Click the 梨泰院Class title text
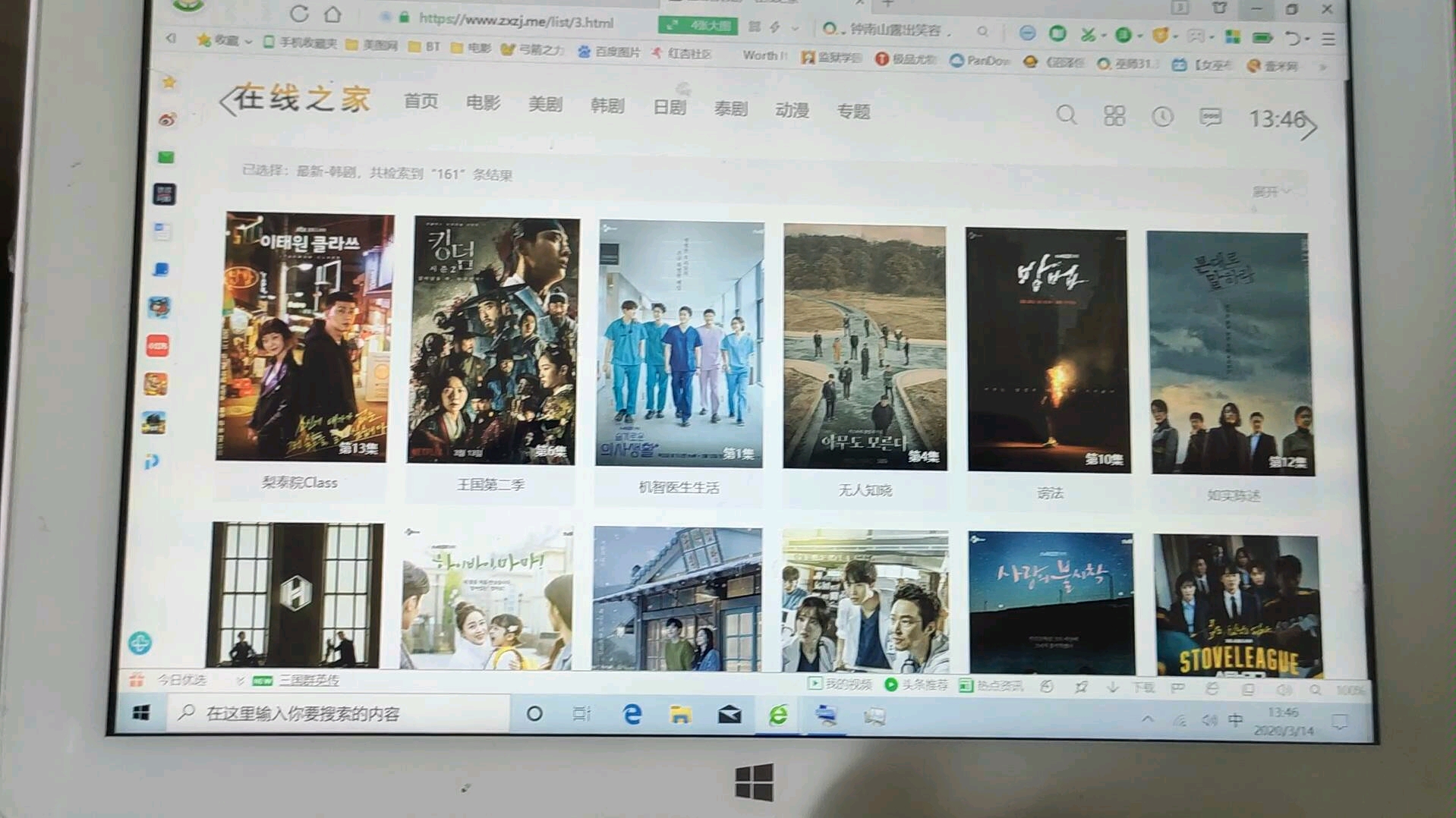1456x818 pixels. [299, 482]
